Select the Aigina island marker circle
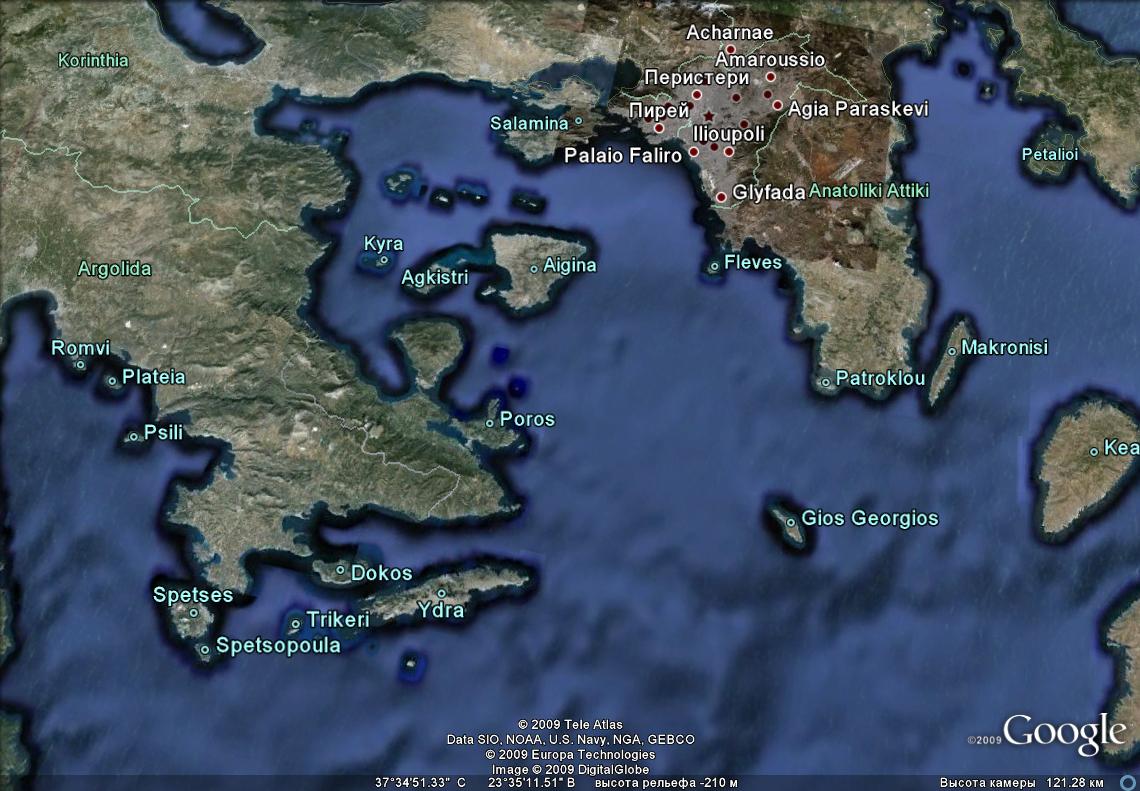 [x=534, y=268]
